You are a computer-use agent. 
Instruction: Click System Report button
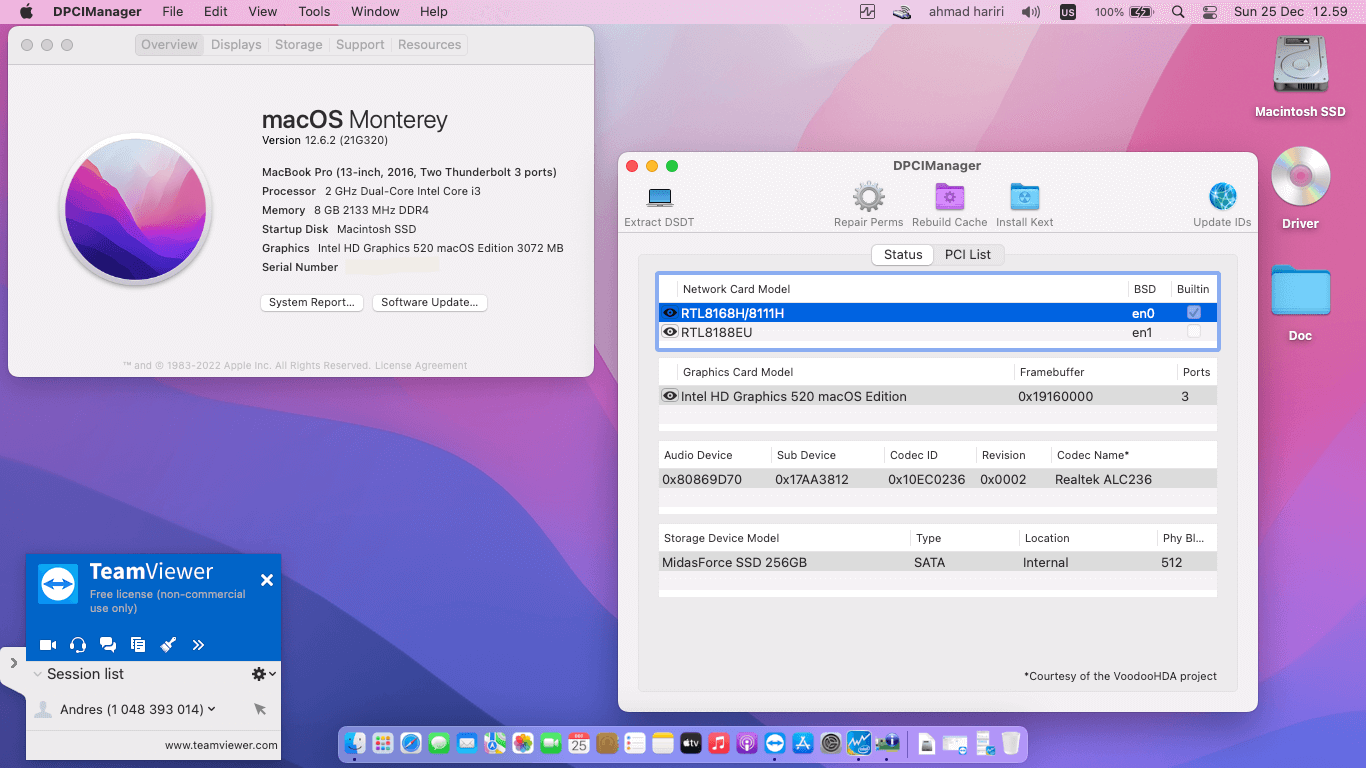(312, 302)
